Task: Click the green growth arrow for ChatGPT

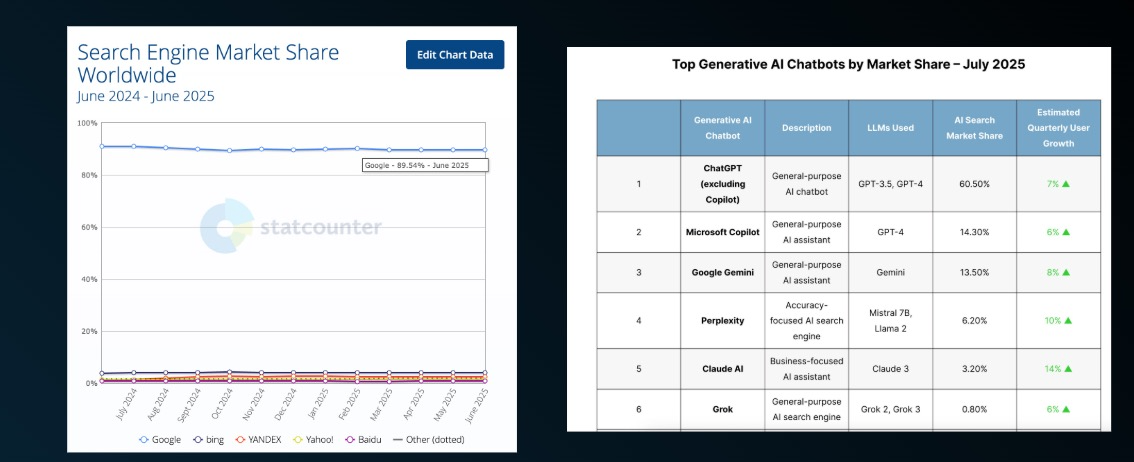Action: pos(1066,184)
